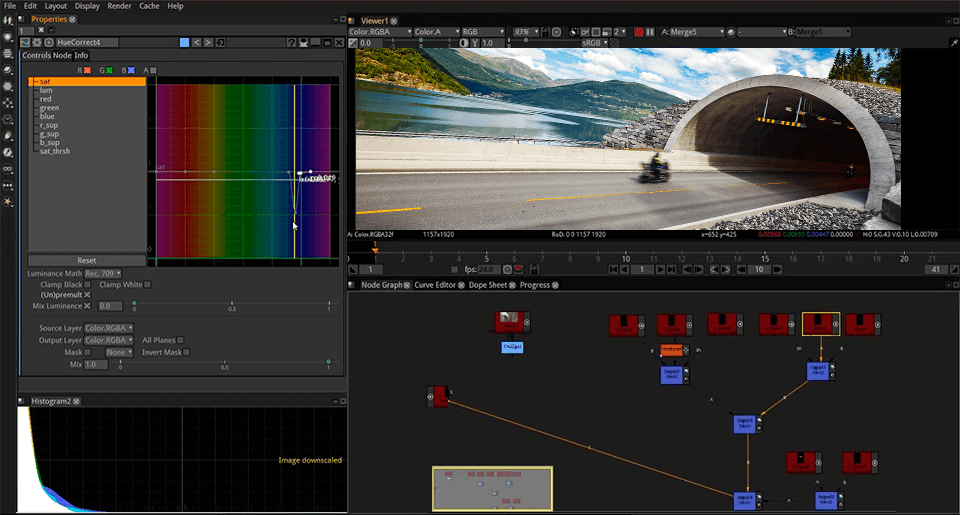Open Mask channel None dropdown
This screenshot has width=960, height=515.
pos(119,352)
